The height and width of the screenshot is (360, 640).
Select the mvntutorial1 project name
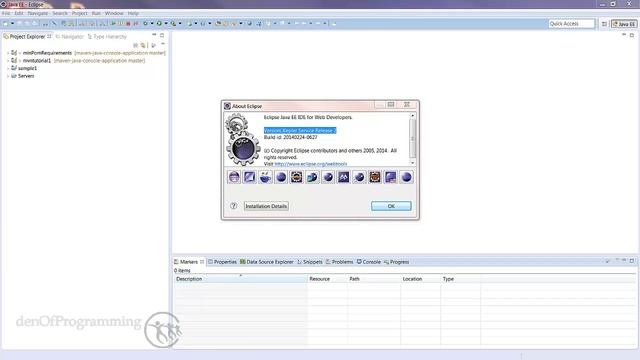click(x=37, y=61)
